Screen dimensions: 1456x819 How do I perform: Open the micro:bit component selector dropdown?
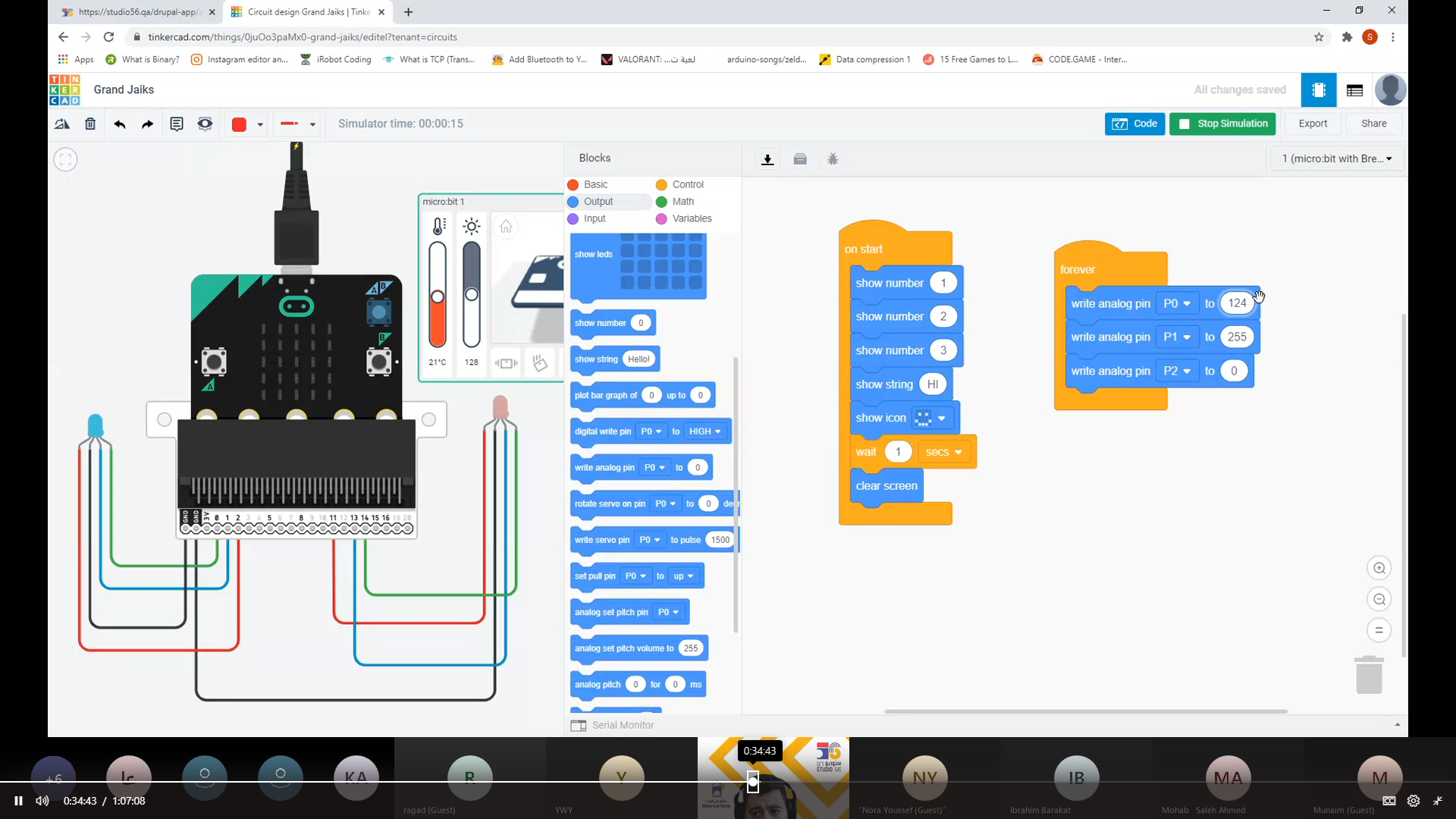(1336, 158)
